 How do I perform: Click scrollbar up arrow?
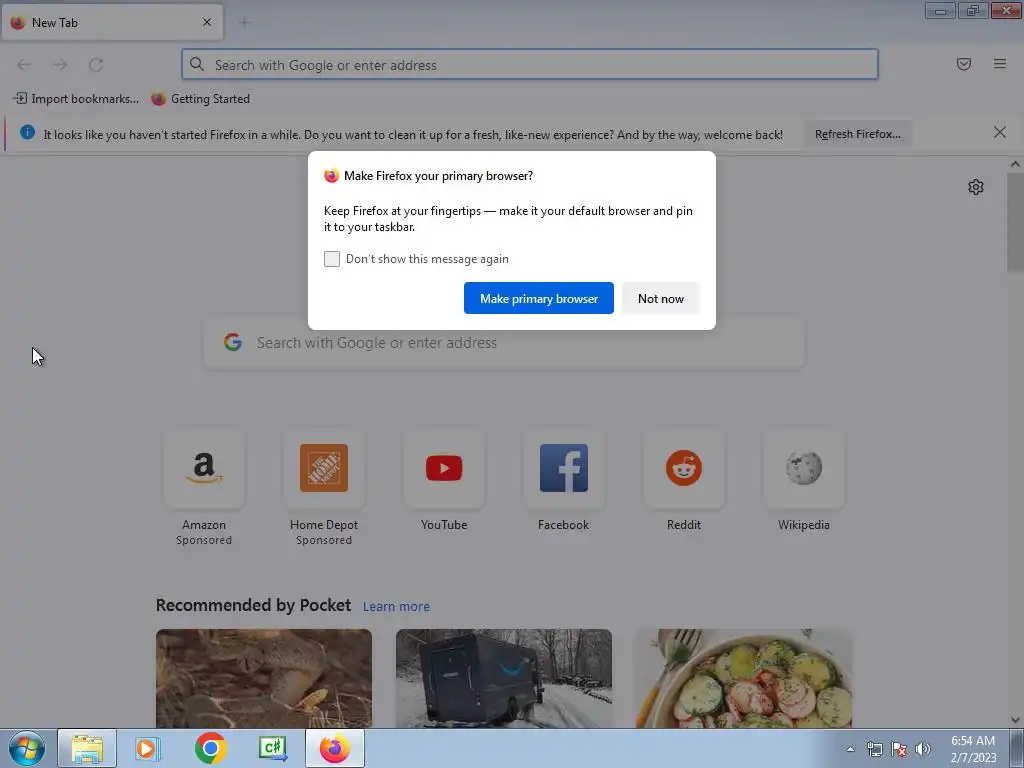point(1015,165)
